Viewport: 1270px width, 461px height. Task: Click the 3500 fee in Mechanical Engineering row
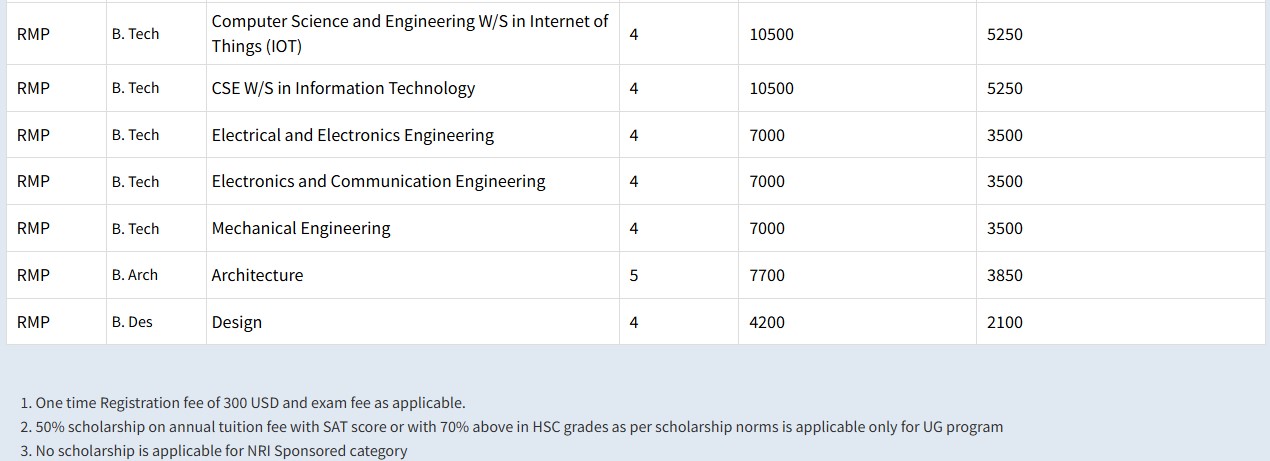[x=1004, y=228]
